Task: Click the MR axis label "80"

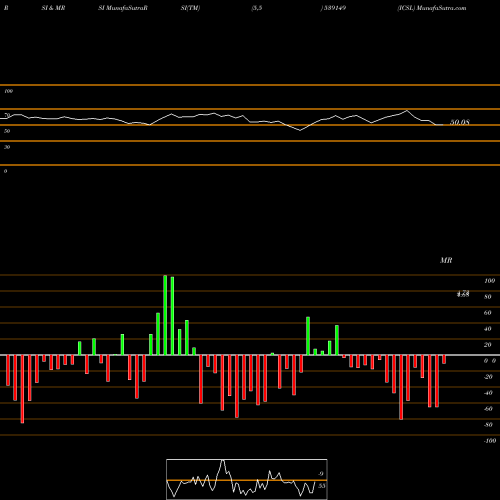Action: click(x=488, y=297)
